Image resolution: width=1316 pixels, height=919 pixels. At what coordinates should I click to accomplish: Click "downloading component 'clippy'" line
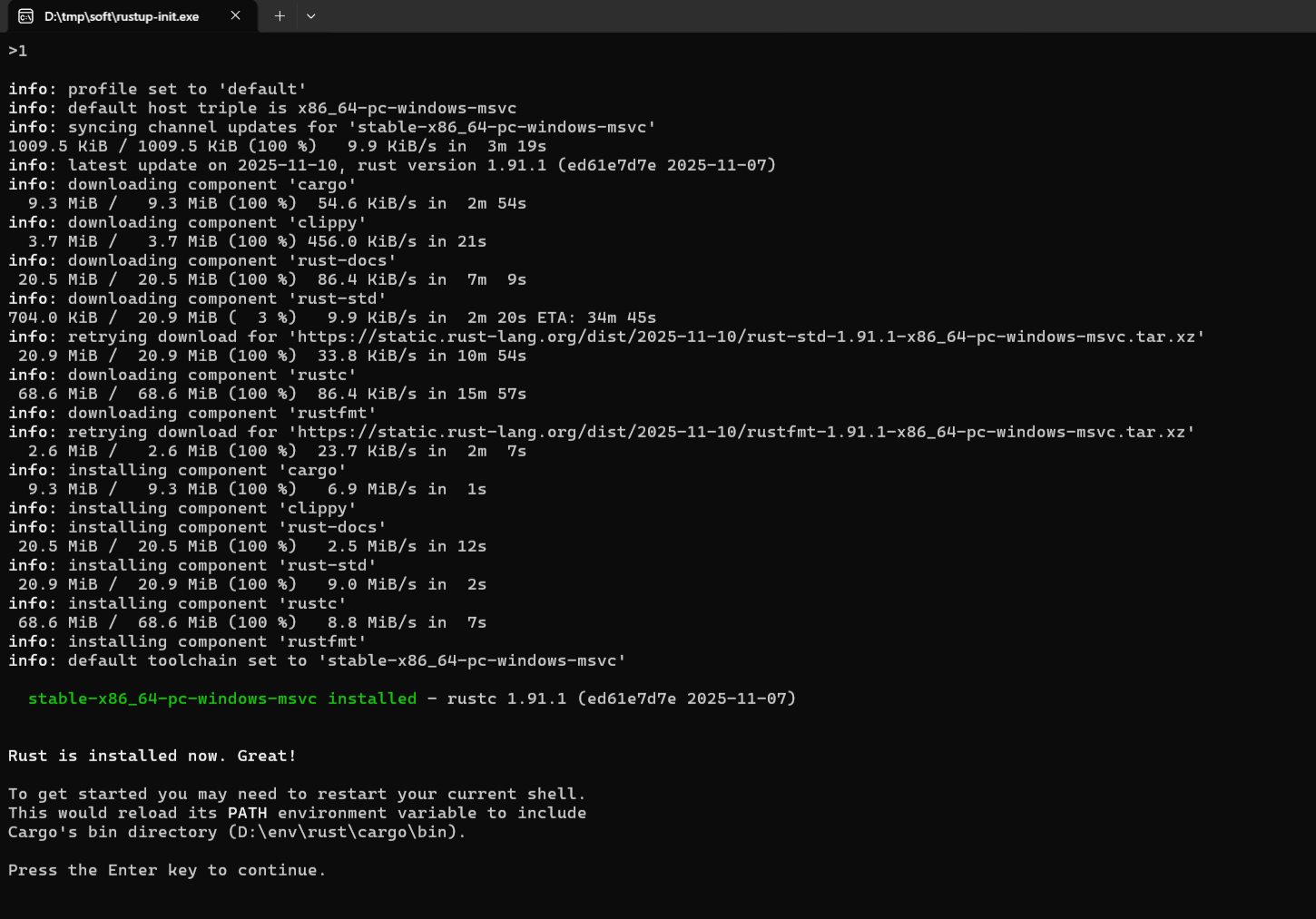coord(188,222)
